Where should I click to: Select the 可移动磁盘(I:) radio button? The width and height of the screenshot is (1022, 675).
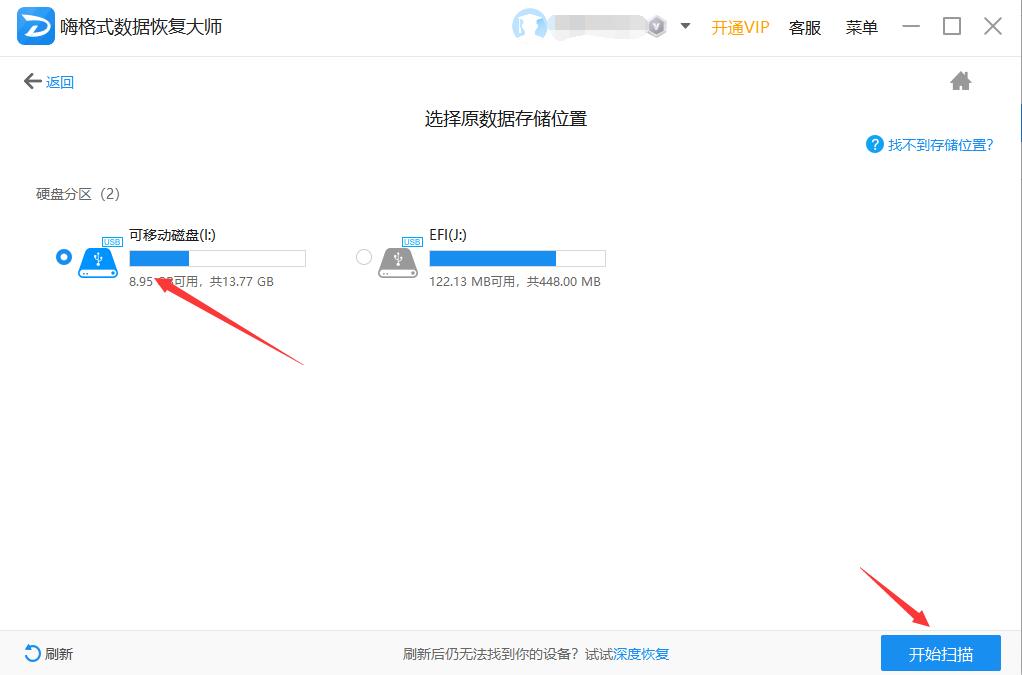[x=64, y=258]
